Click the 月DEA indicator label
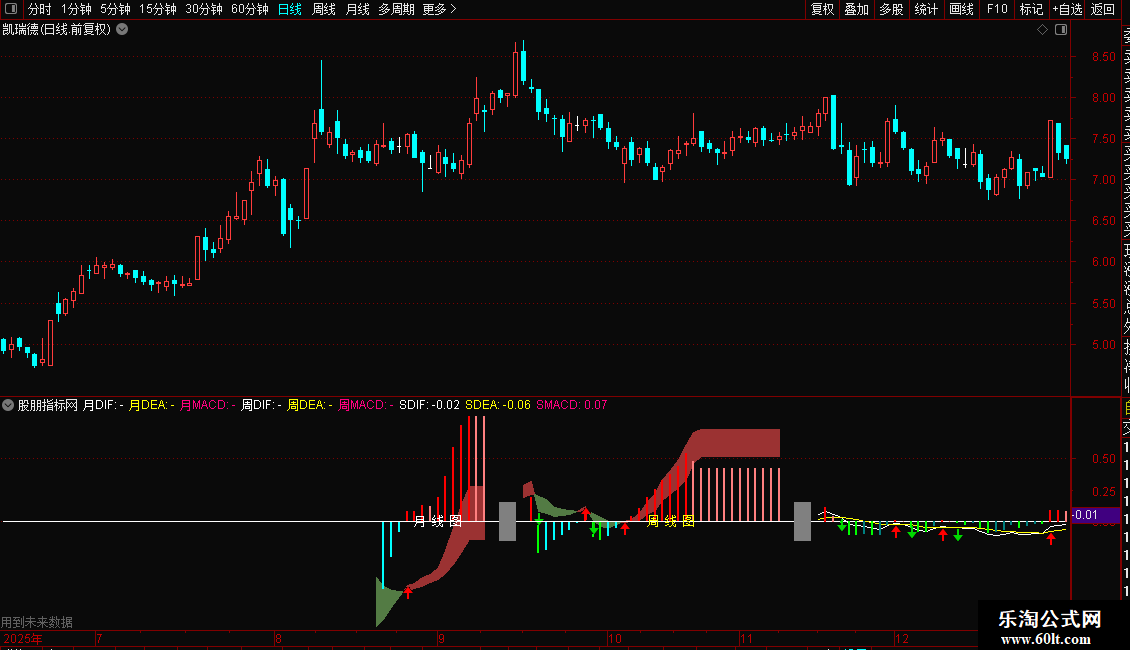1130x650 pixels. [151, 405]
